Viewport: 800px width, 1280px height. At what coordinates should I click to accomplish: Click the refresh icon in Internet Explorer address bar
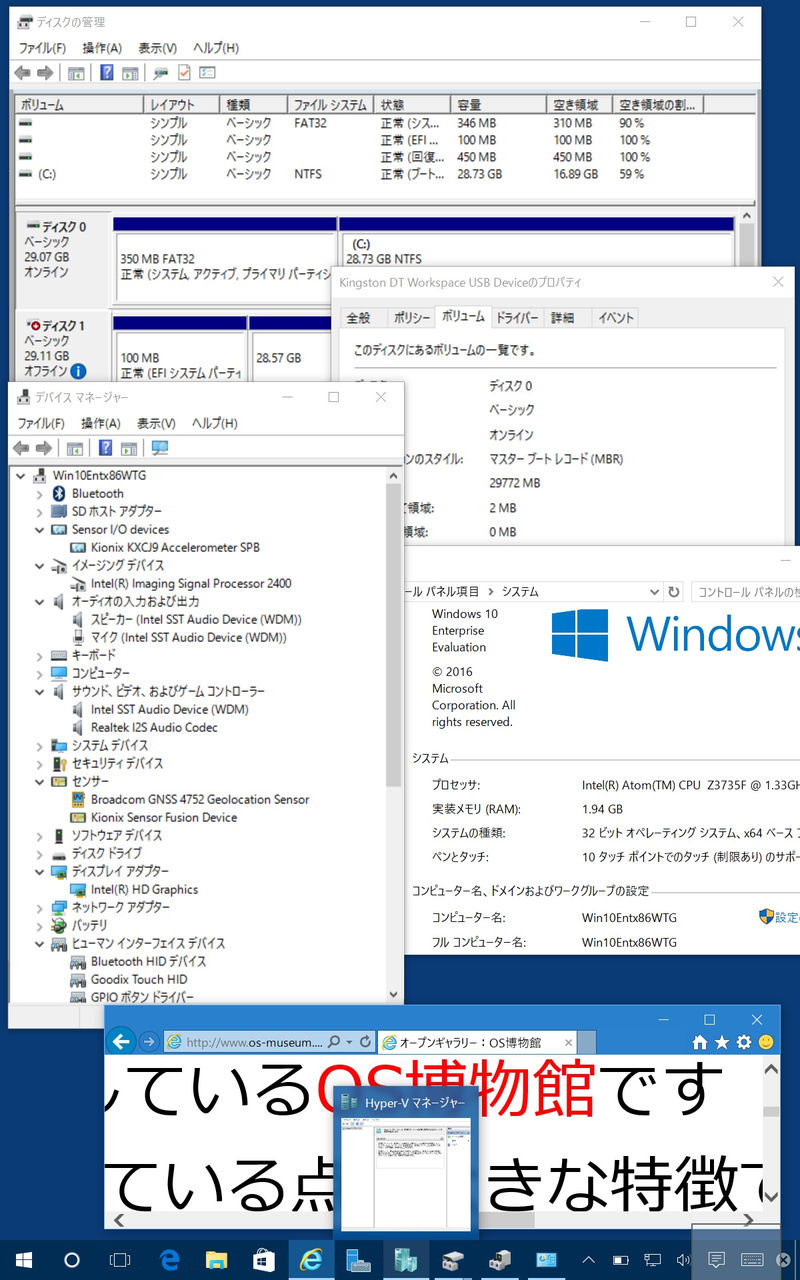pos(366,1042)
